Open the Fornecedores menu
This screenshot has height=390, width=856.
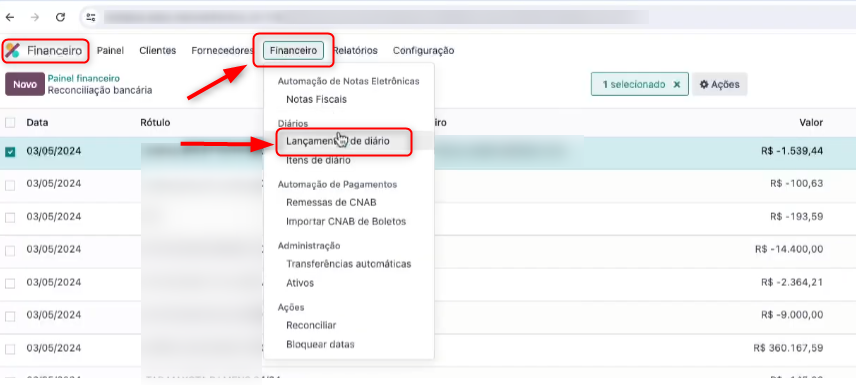(x=223, y=50)
